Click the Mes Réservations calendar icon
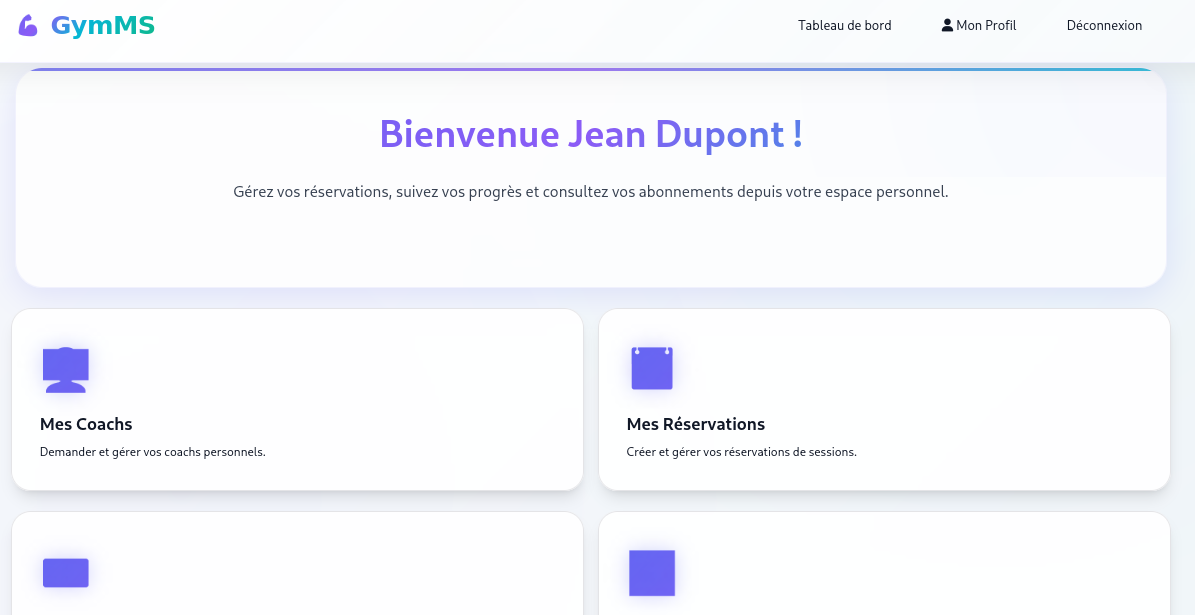Screen dimensions: 1195x615 point(652,368)
